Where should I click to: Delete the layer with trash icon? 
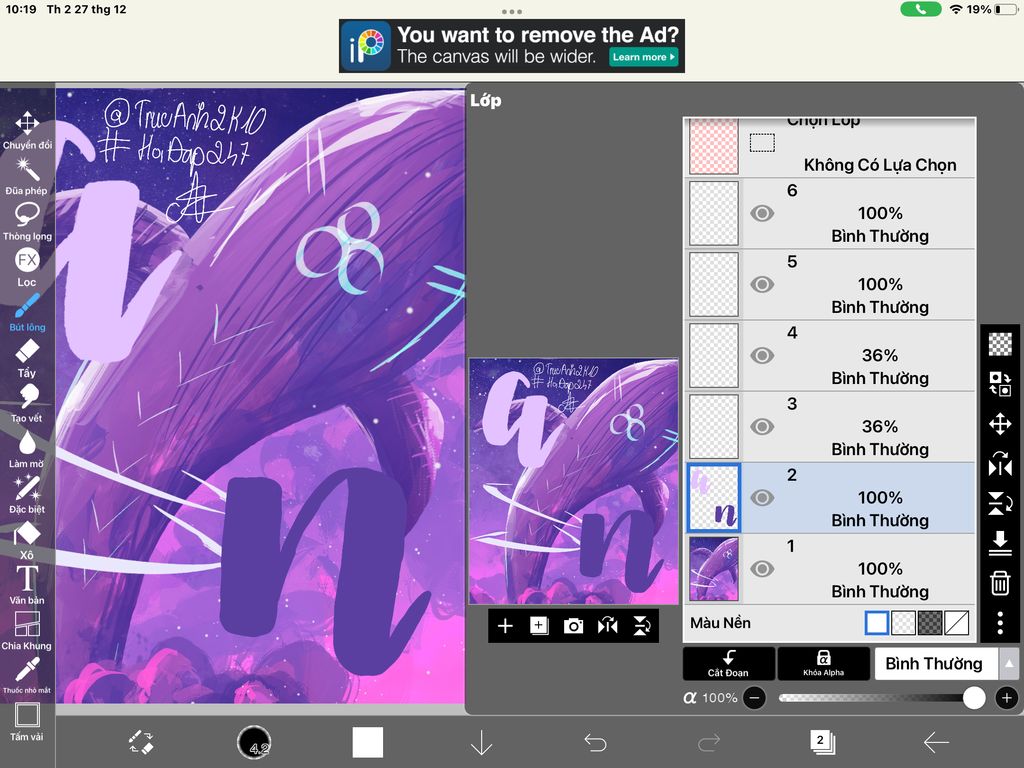(1000, 583)
